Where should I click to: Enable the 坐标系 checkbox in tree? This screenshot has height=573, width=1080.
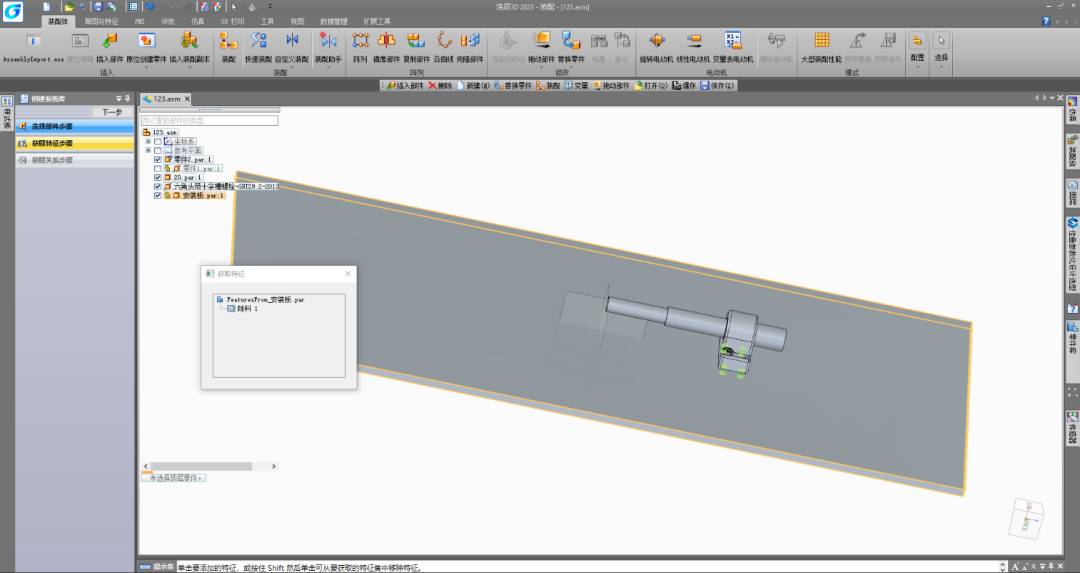[x=157, y=142]
